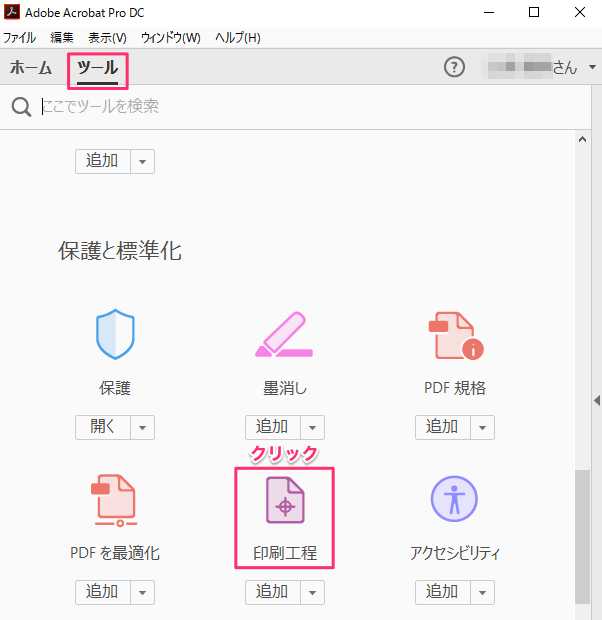
Task: Expand dropdown arrow beside 開く under 保護
Action: tap(142, 427)
